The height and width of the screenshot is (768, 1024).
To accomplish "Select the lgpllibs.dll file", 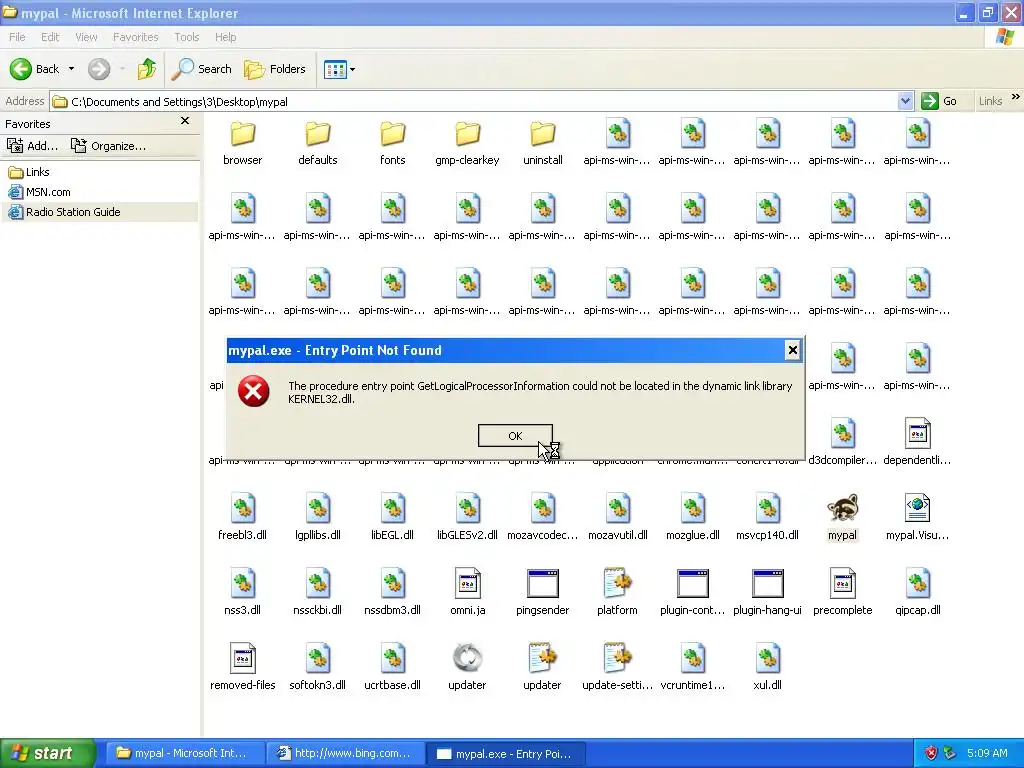I will (x=317, y=518).
